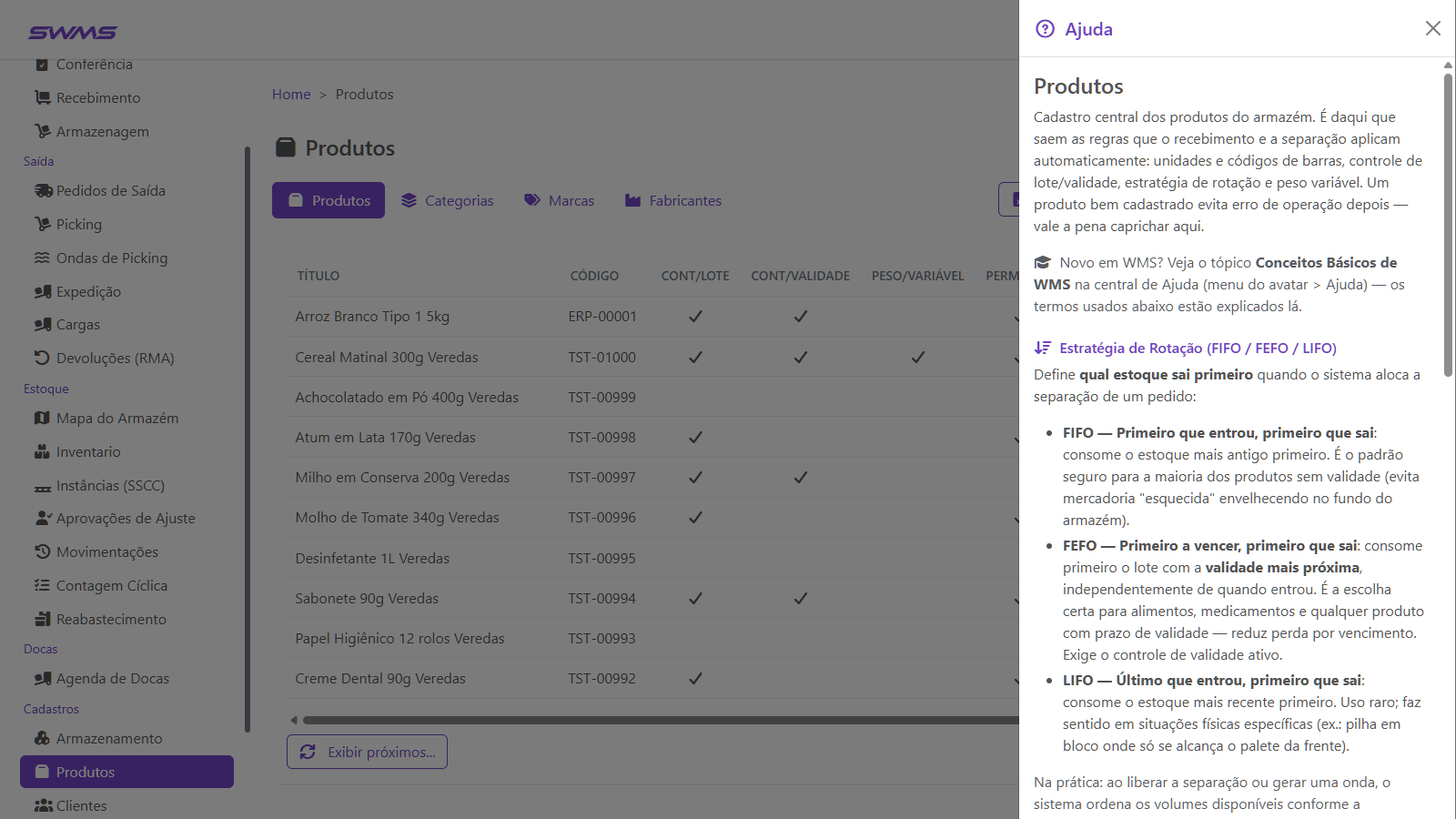Click the Fabricantes factory icon
This screenshot has height=819, width=1456.
632,200
